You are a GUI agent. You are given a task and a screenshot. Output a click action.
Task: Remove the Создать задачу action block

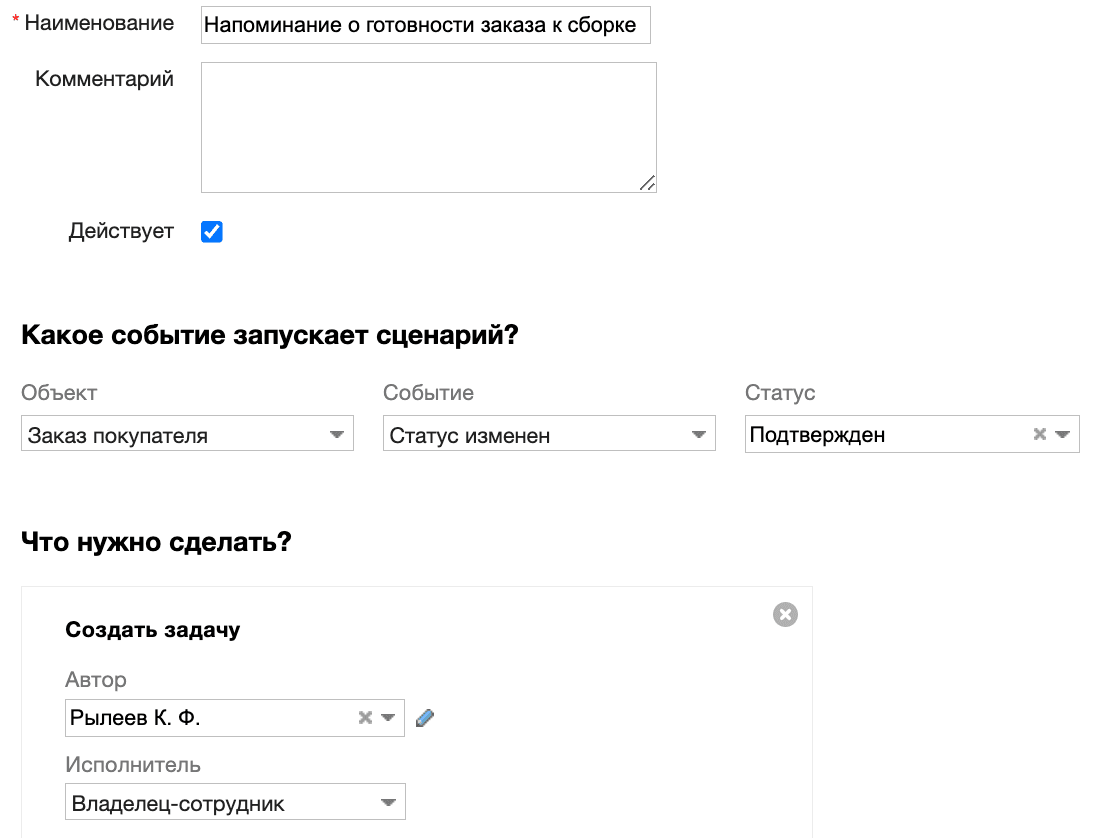pyautogui.click(x=785, y=615)
